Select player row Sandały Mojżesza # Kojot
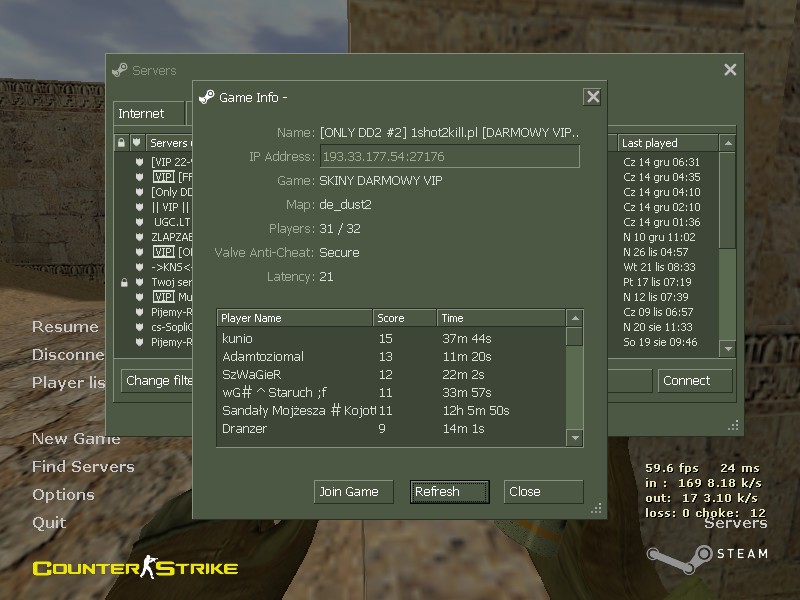The height and width of the screenshot is (600, 800). coord(391,410)
